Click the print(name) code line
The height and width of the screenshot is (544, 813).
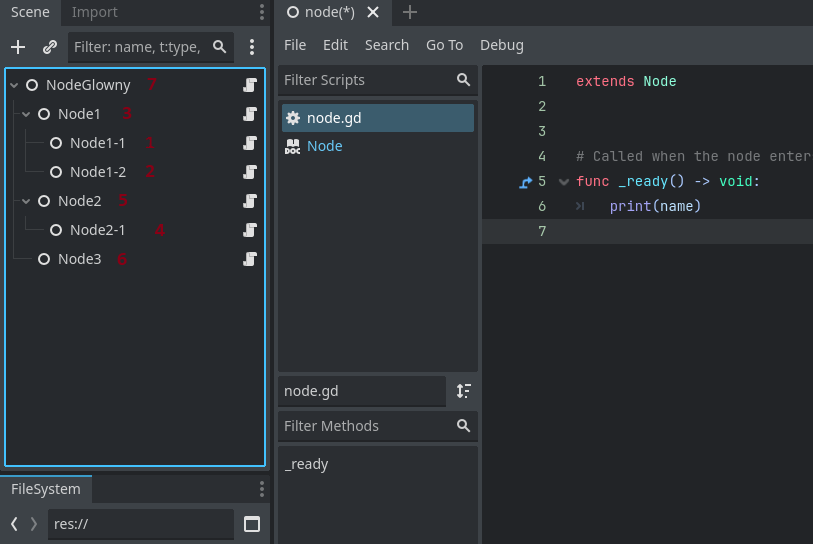655,206
